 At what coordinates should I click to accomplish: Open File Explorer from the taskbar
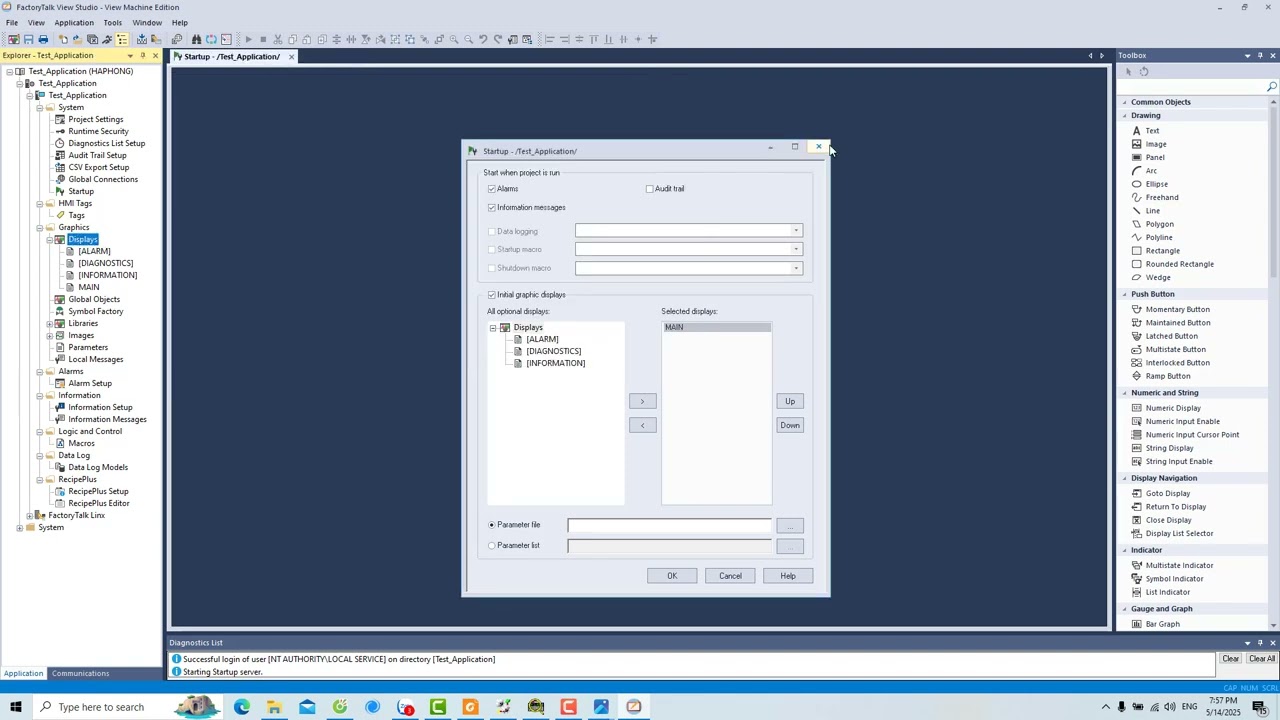[x=274, y=707]
